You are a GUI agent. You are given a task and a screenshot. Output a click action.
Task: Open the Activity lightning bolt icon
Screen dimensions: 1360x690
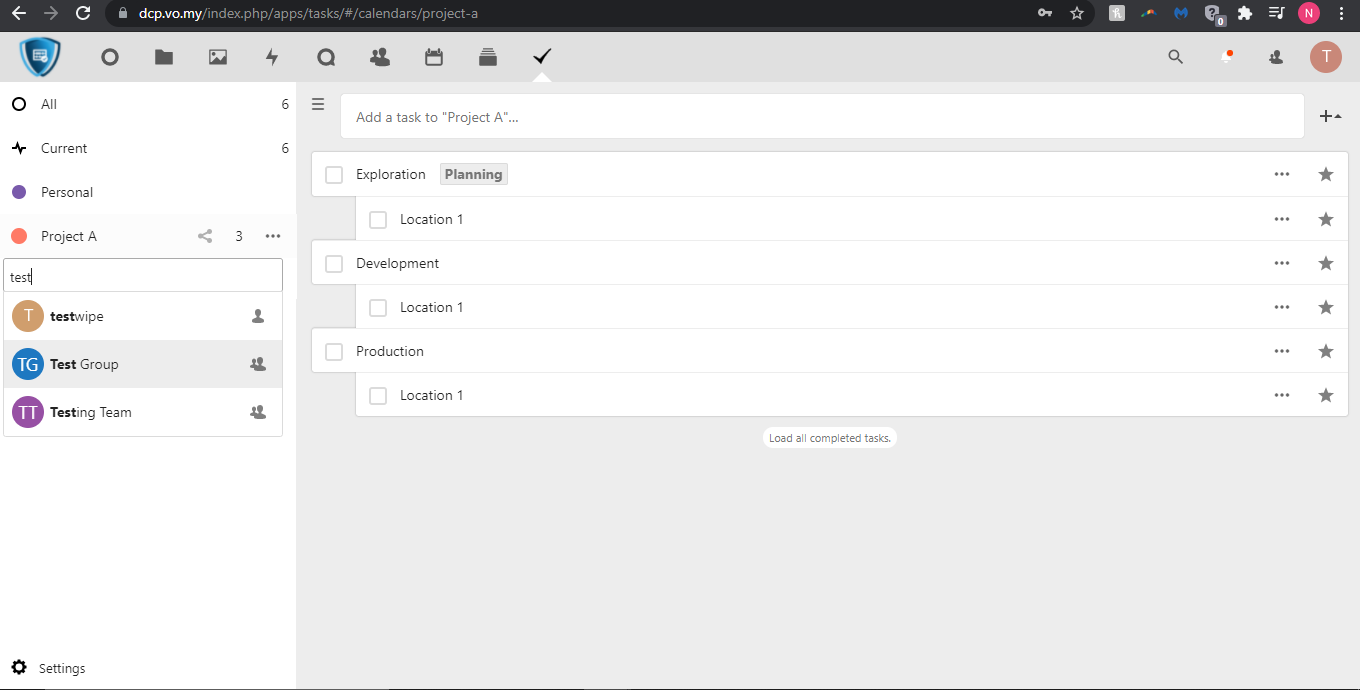click(272, 58)
